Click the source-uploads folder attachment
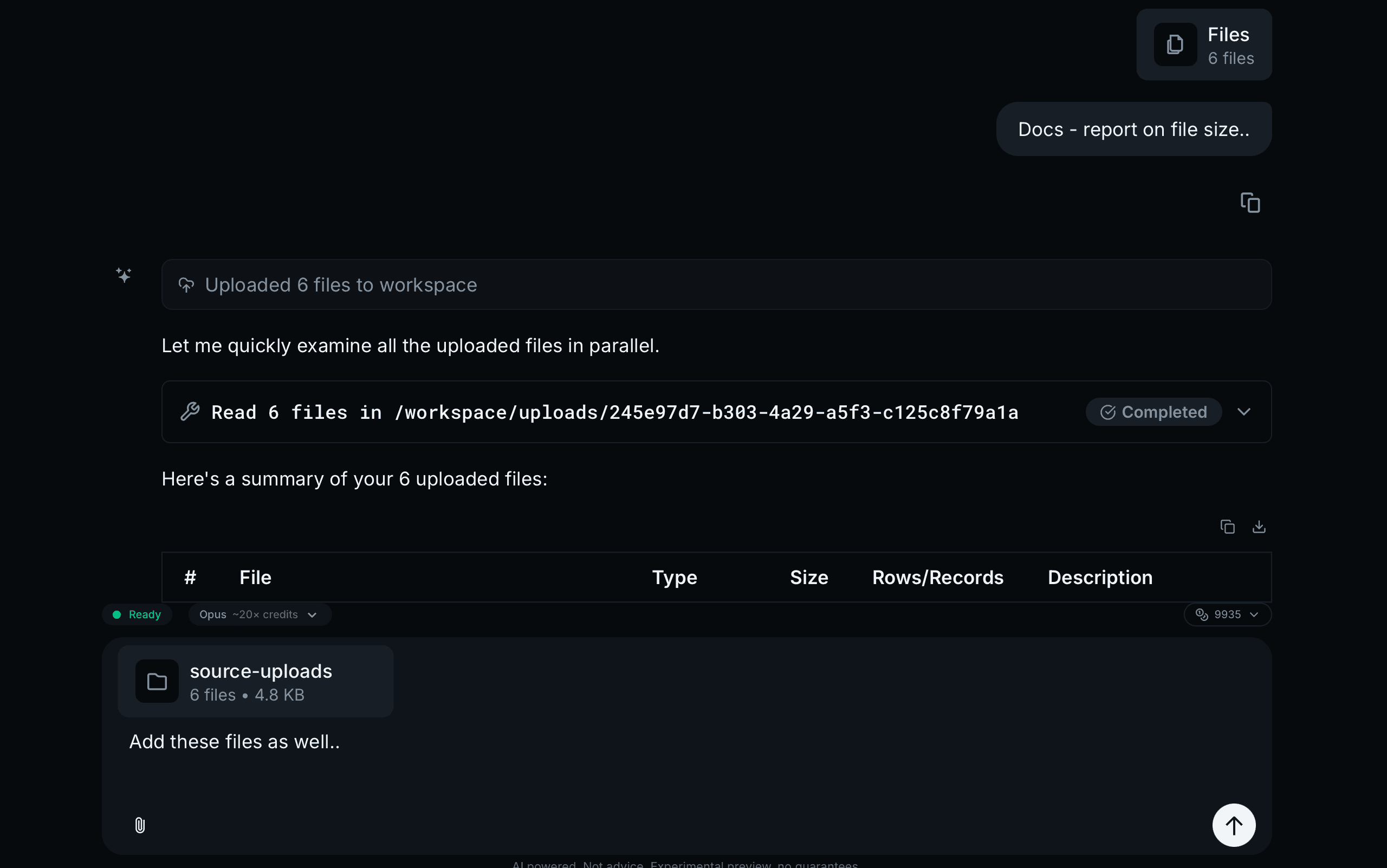This screenshot has height=868, width=1387. [256, 681]
